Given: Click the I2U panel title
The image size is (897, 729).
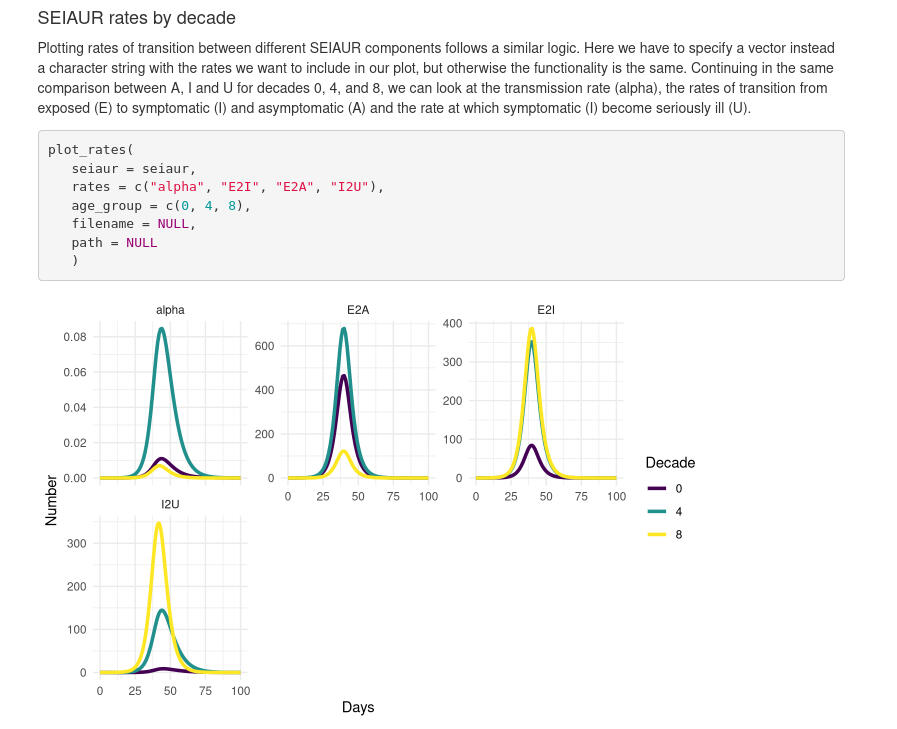Looking at the screenshot, I should pyautogui.click(x=170, y=504).
